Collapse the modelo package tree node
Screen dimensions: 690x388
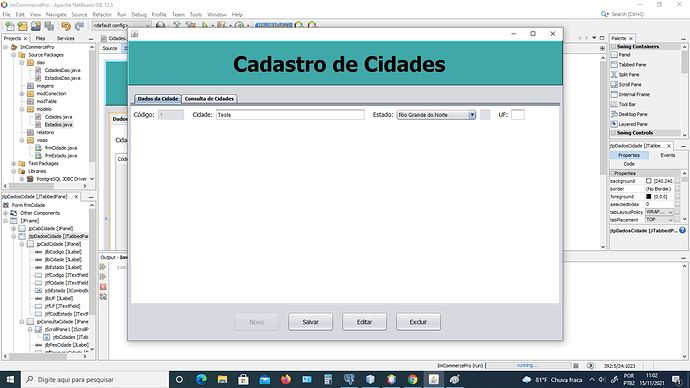22,109
